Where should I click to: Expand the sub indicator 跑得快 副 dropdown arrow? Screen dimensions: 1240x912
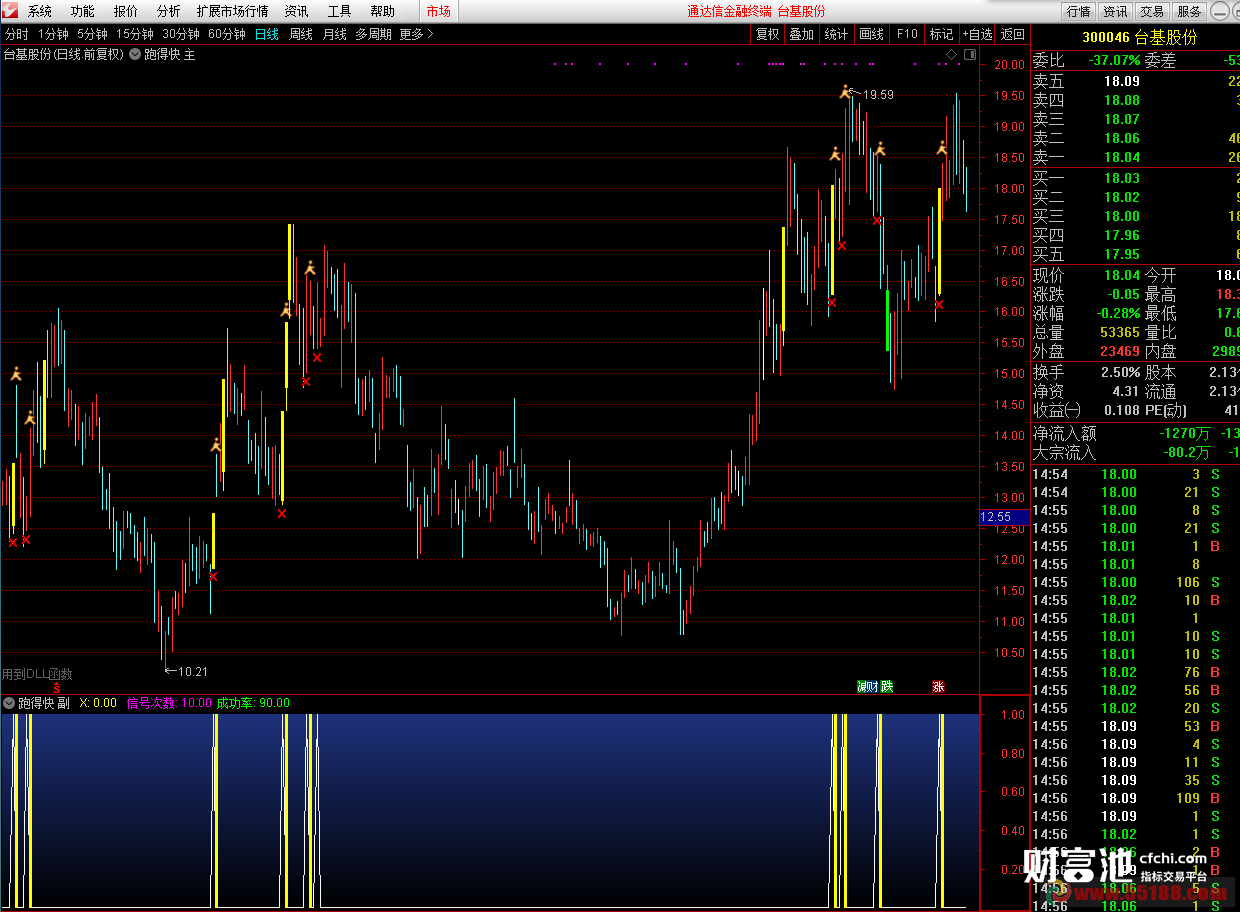(x=8, y=703)
